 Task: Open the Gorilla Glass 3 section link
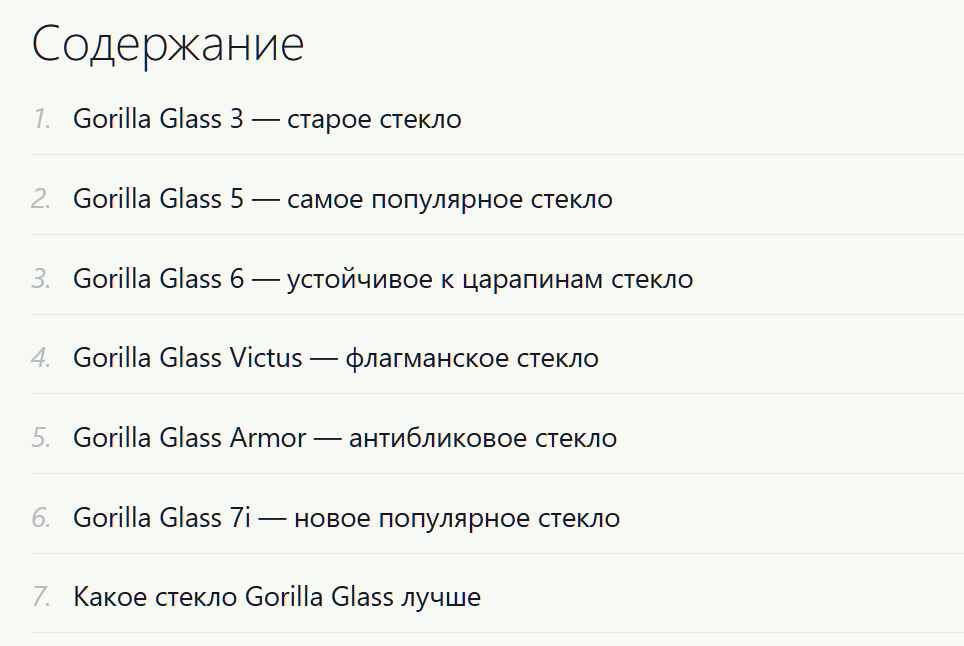tap(267, 119)
